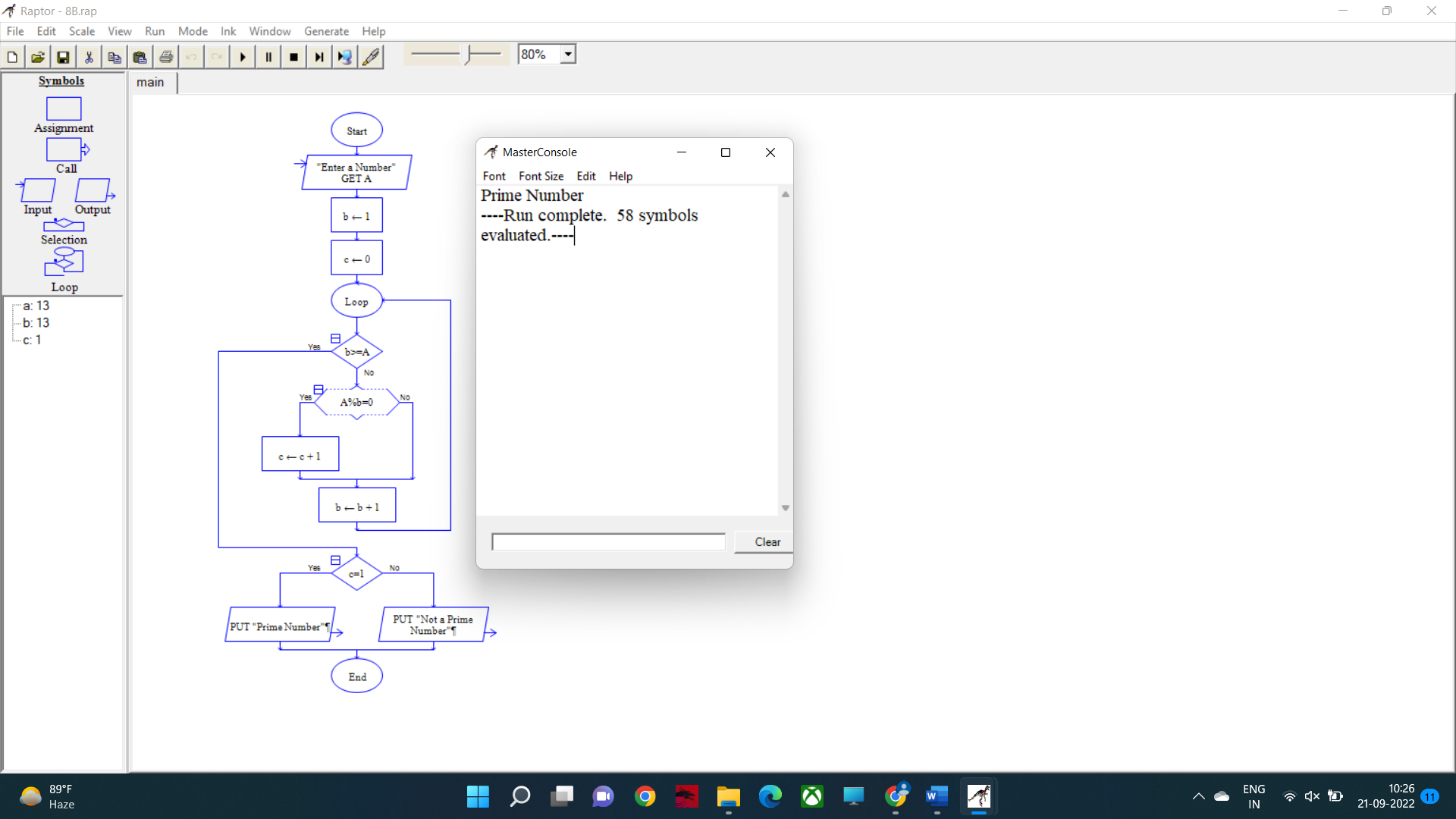Click the Pause execution button
Viewport: 1456px width, 819px height.
click(x=268, y=57)
